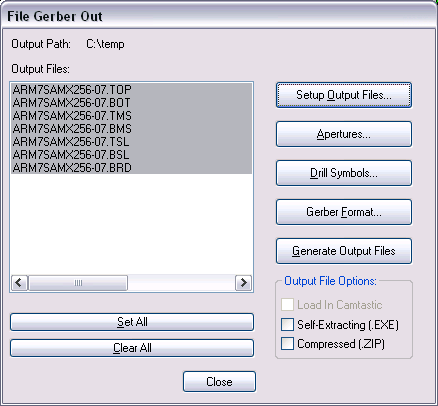Select ARM7SAMX256-07.BMS file entry
The image size is (438, 406).
pos(131,129)
